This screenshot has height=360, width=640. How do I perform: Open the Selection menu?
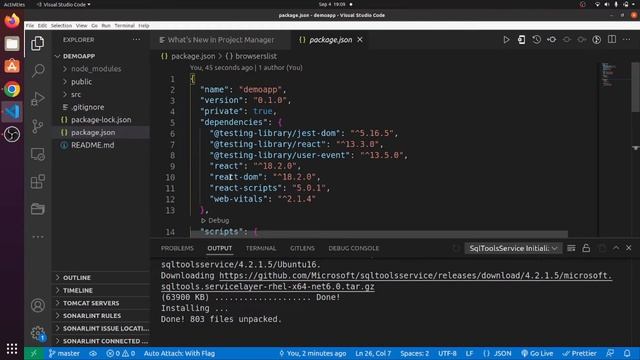coord(61,26)
